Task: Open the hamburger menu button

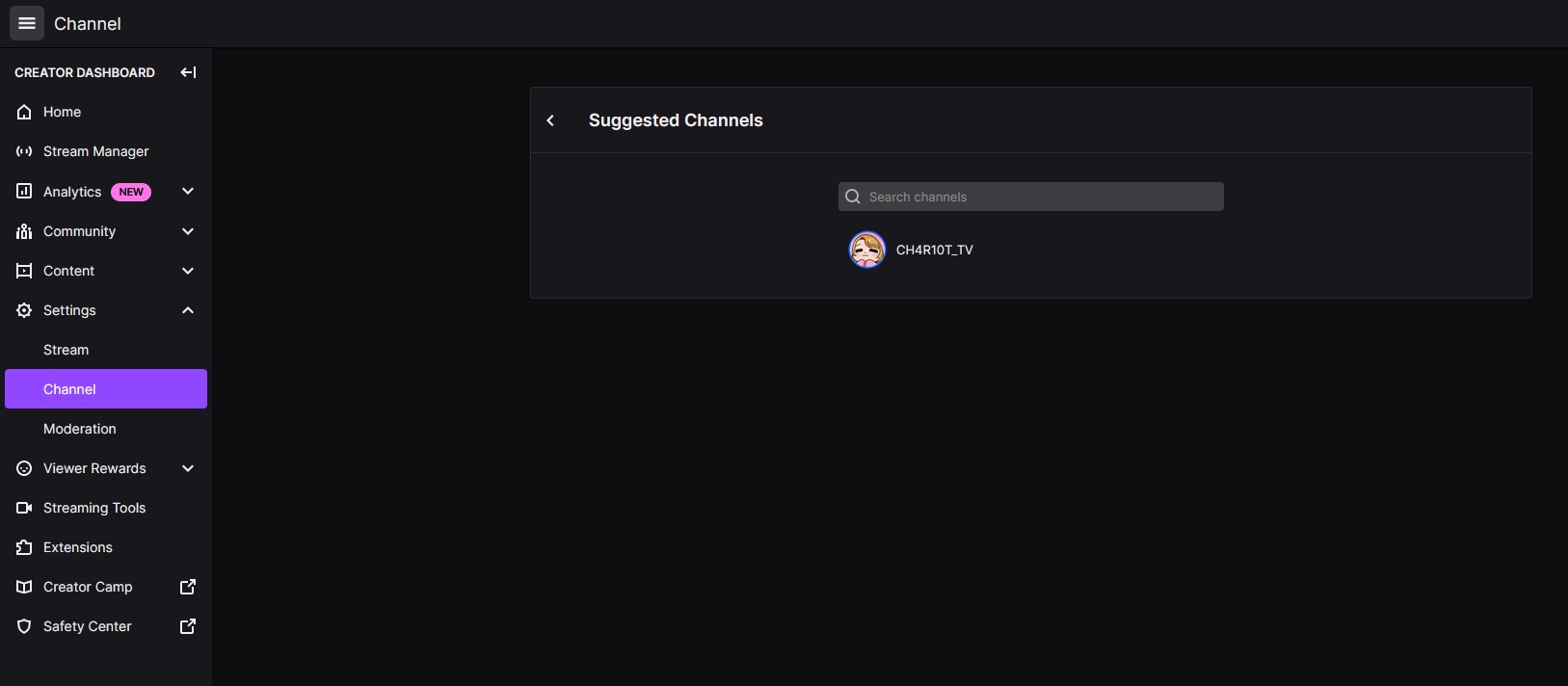Action: pyautogui.click(x=27, y=23)
